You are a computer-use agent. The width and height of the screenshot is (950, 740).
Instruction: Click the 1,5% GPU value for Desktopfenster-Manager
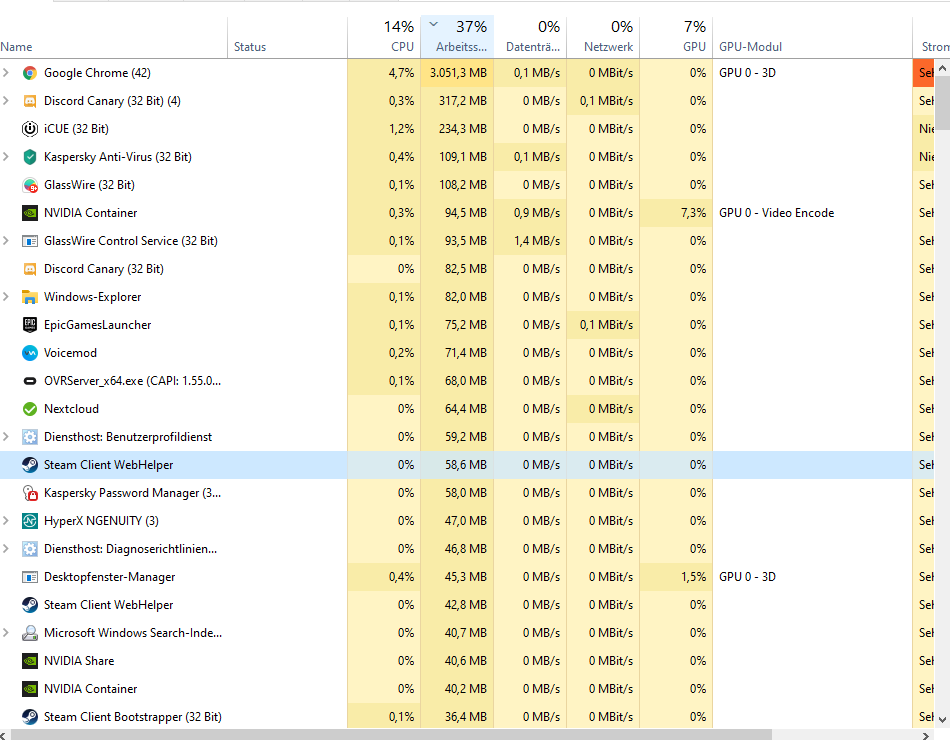point(676,576)
